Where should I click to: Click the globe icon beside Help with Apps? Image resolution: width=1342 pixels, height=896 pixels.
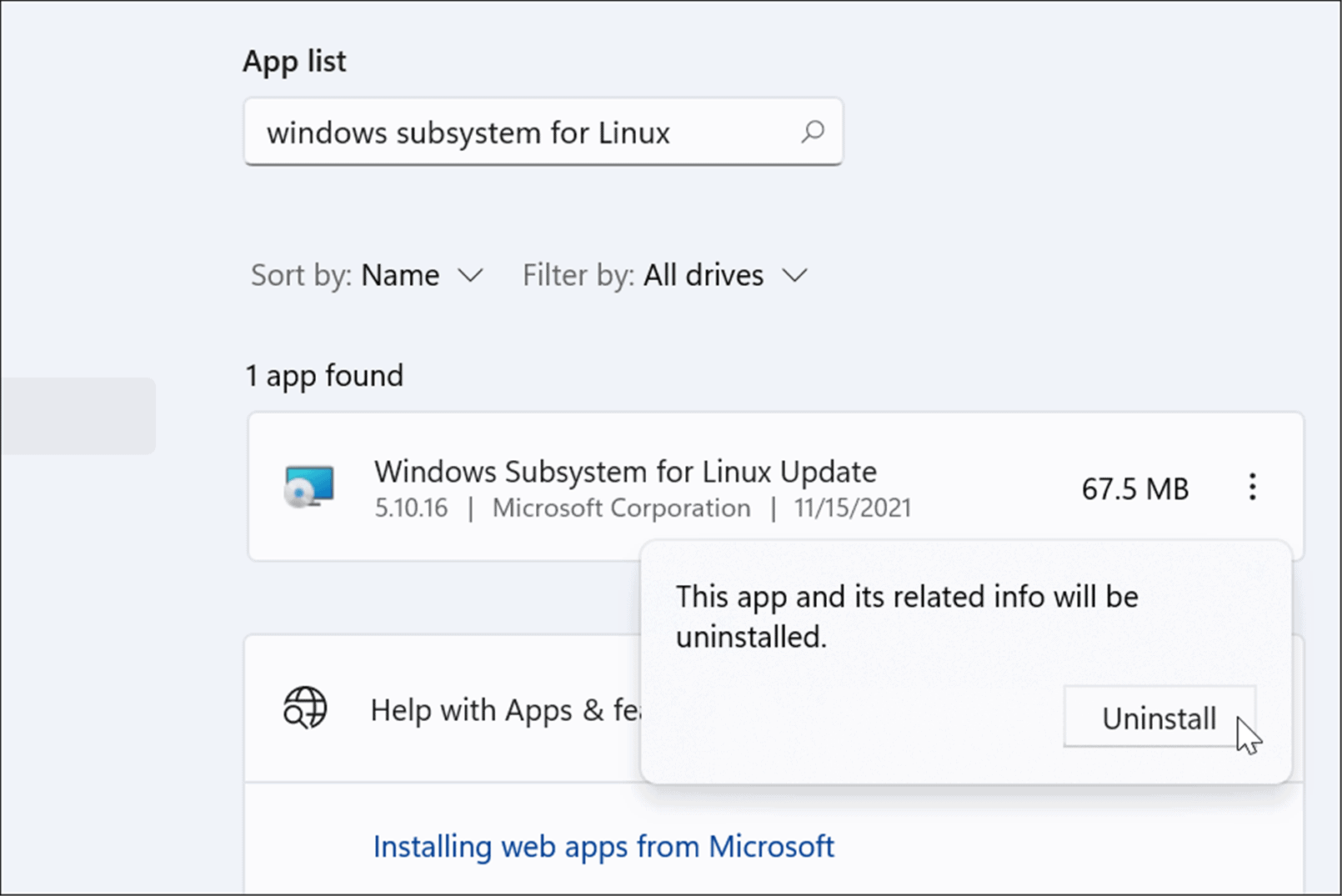(x=305, y=708)
